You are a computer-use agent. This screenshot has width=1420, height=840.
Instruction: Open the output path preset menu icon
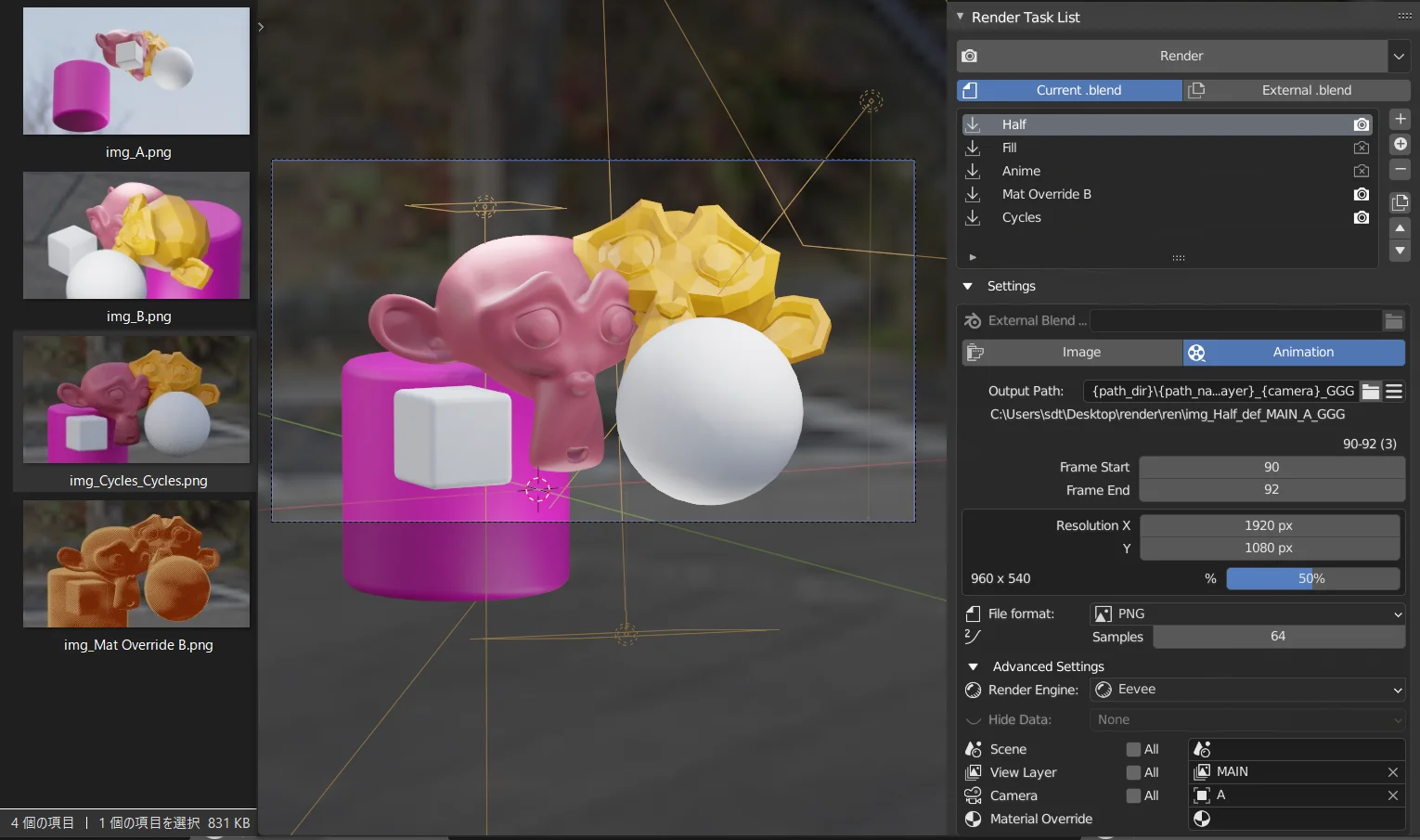1393,391
